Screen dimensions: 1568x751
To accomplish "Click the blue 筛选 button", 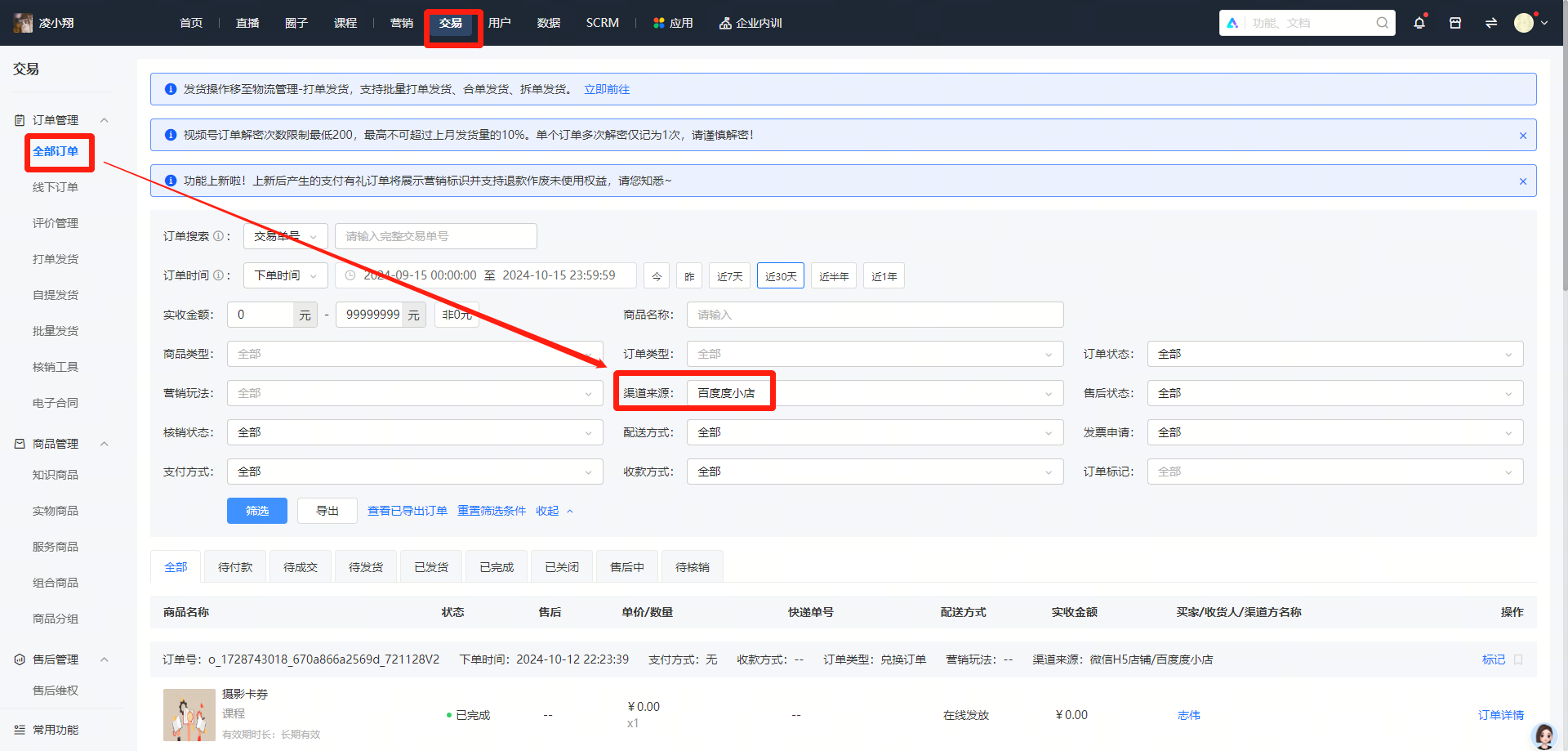I will (x=257, y=511).
